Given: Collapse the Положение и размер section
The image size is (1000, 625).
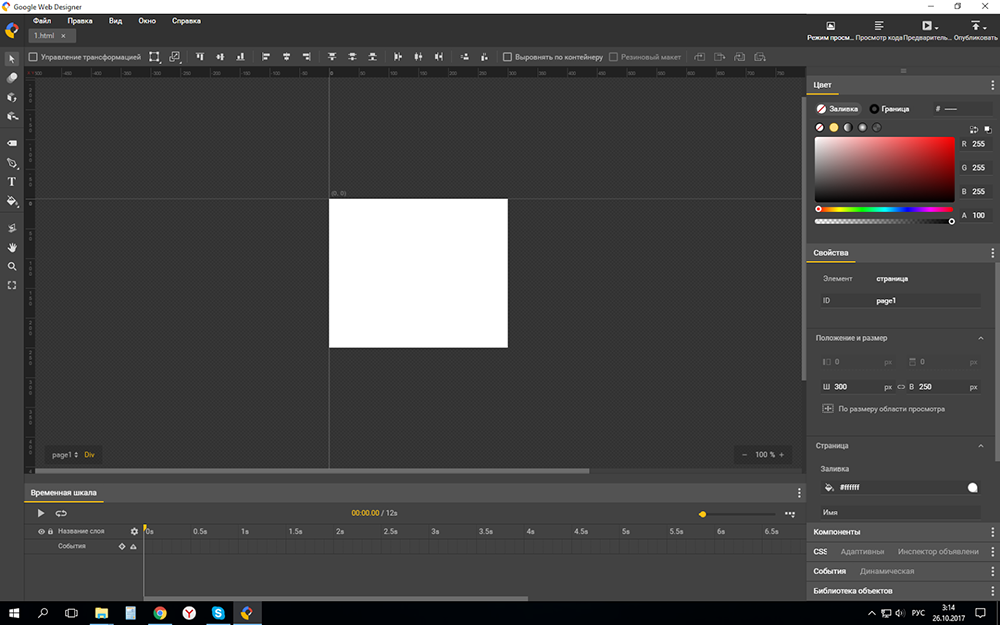Looking at the screenshot, I should (980, 338).
